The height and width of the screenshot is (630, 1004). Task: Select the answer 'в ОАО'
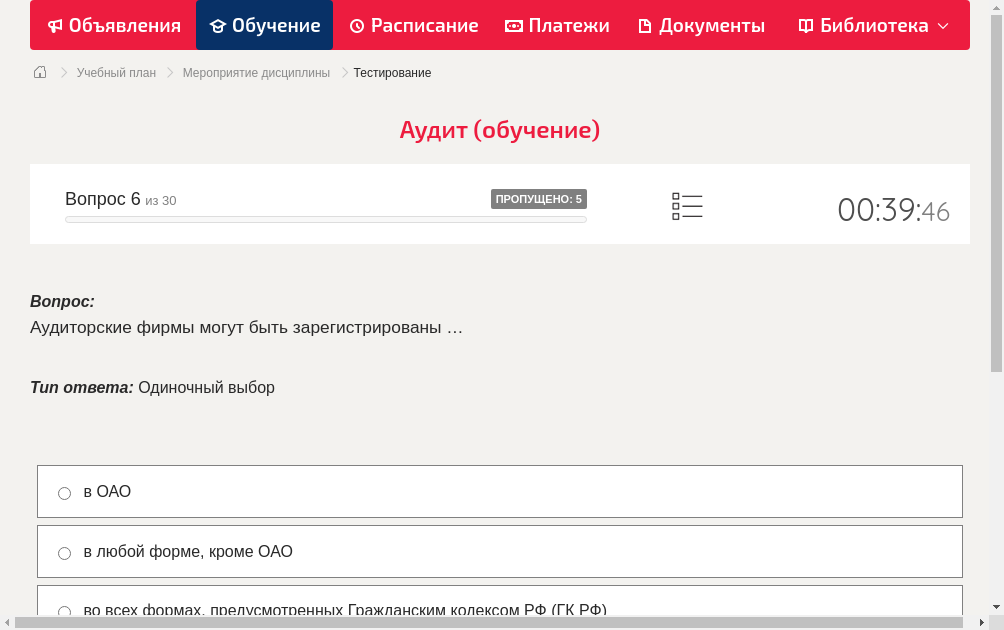(64, 492)
